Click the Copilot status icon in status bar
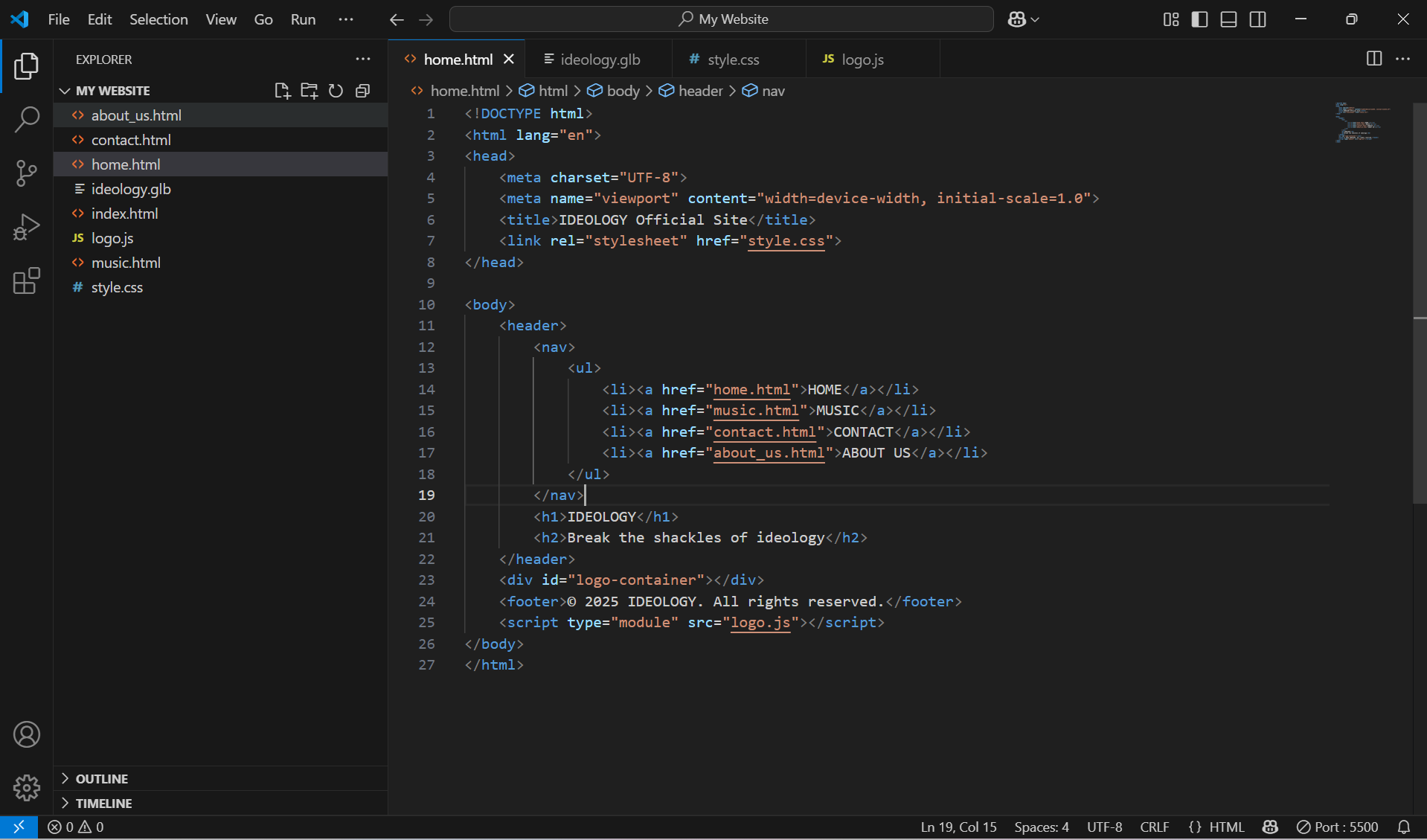Screen dimensions: 1427x840 [x=1270, y=827]
